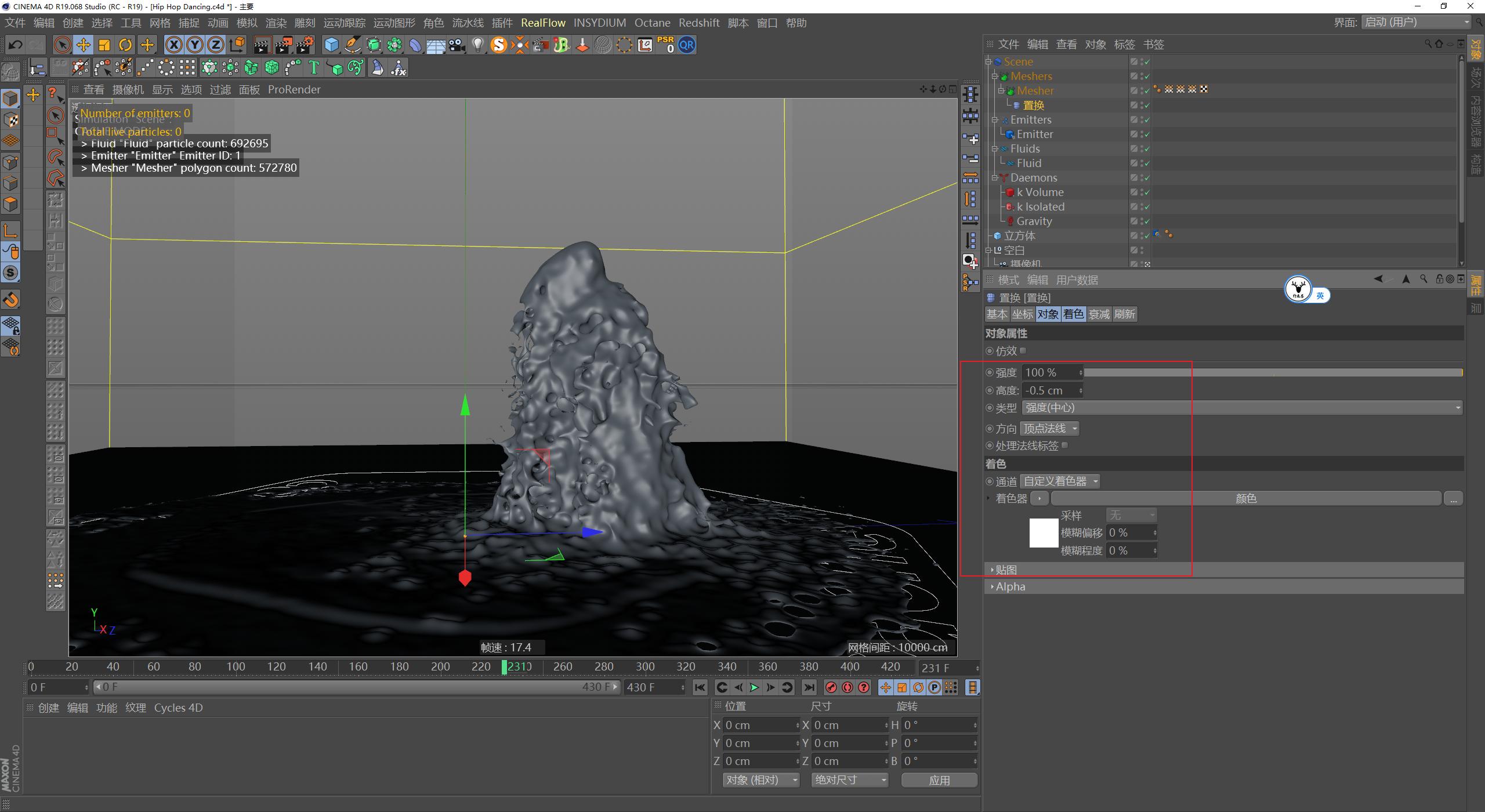Switch to the 坐标 tab in attributes
This screenshot has width=1485, height=812.
coord(1023,314)
